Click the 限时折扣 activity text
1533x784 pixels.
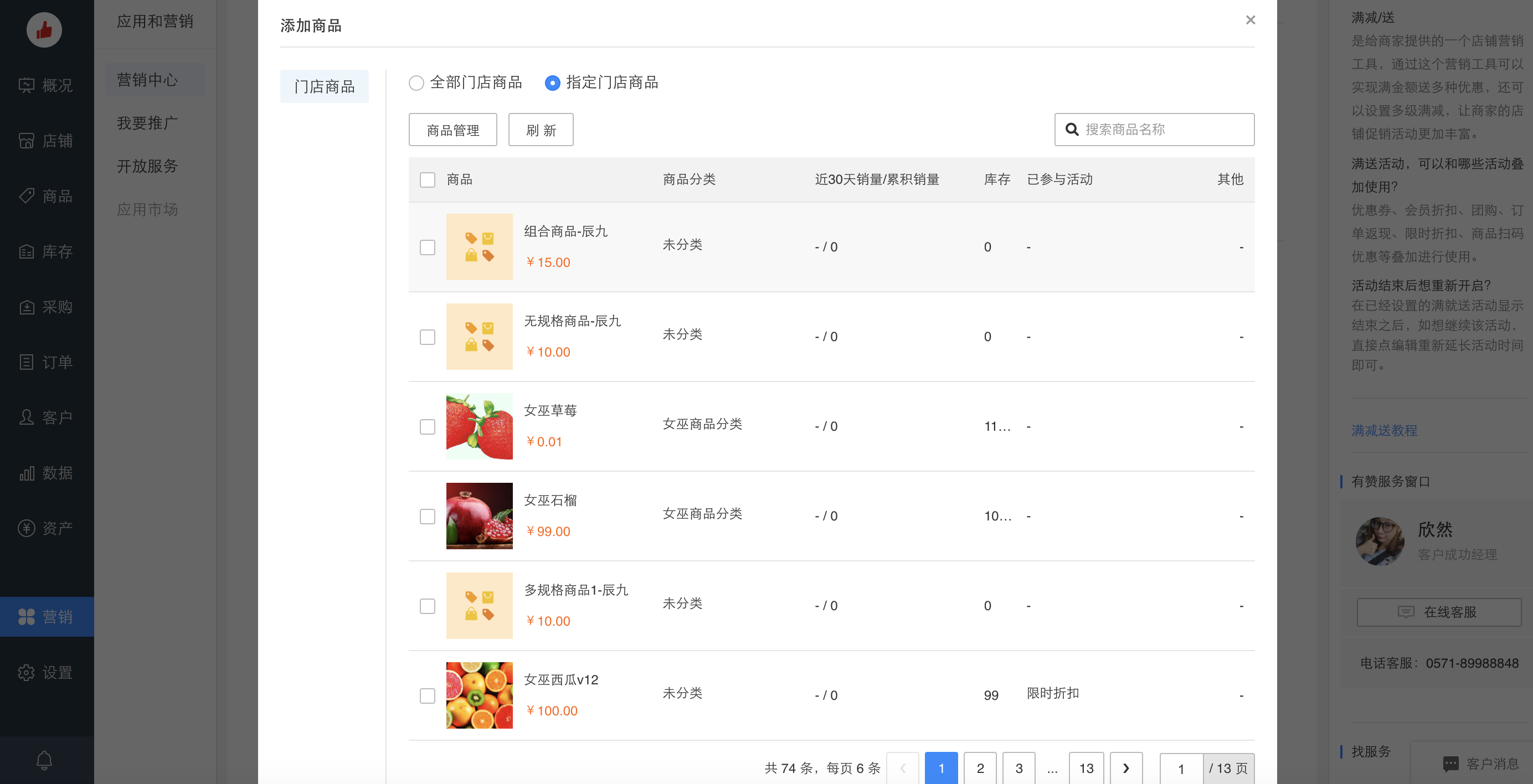(1053, 693)
